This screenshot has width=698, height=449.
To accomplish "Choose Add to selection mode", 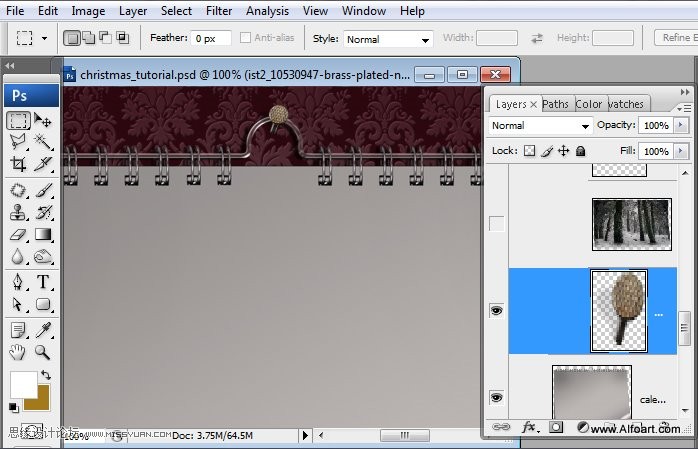I will click(x=89, y=38).
